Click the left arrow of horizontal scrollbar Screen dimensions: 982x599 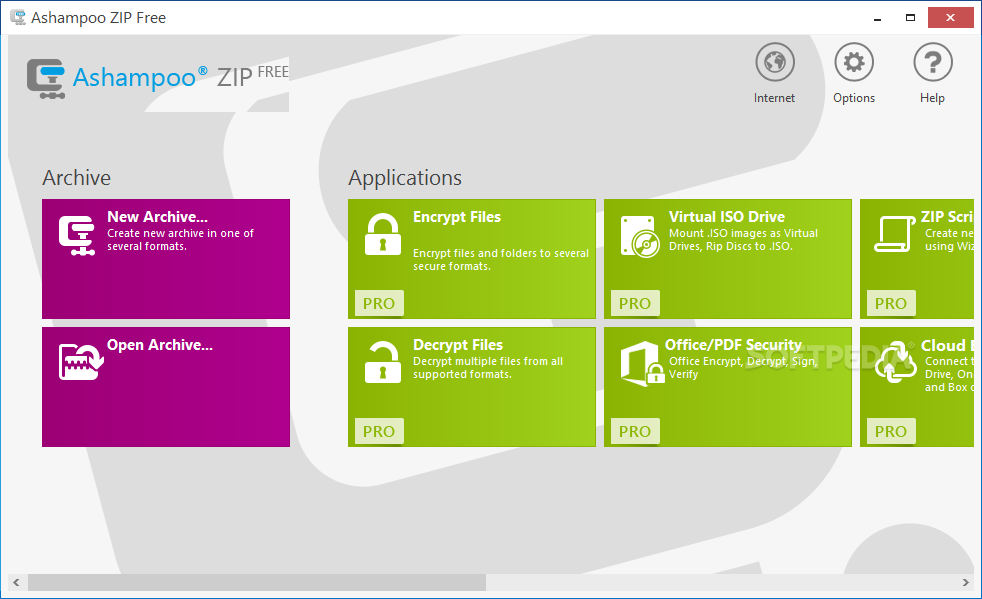pos(16,583)
